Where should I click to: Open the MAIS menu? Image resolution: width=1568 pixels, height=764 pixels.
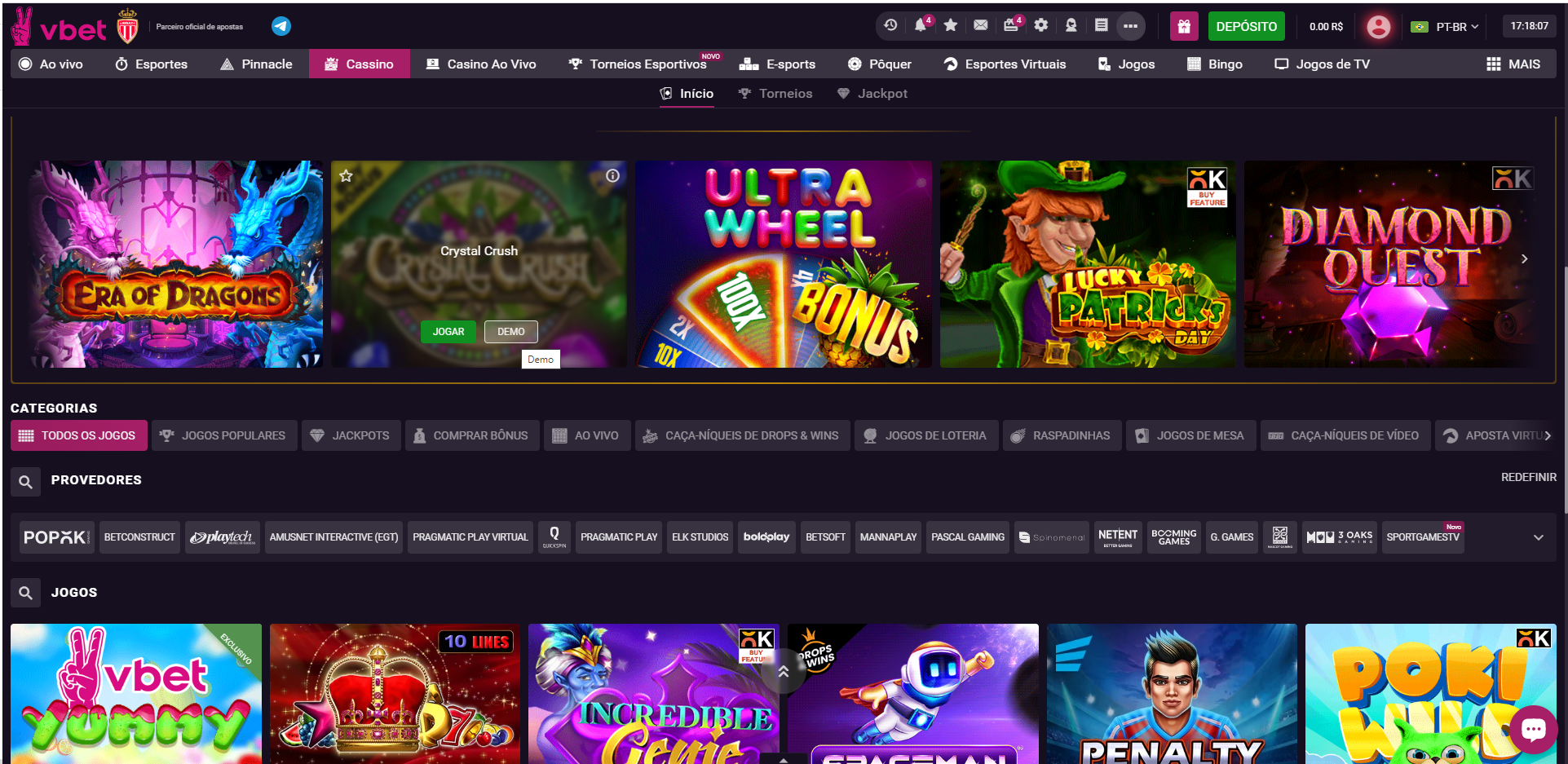tap(1513, 64)
